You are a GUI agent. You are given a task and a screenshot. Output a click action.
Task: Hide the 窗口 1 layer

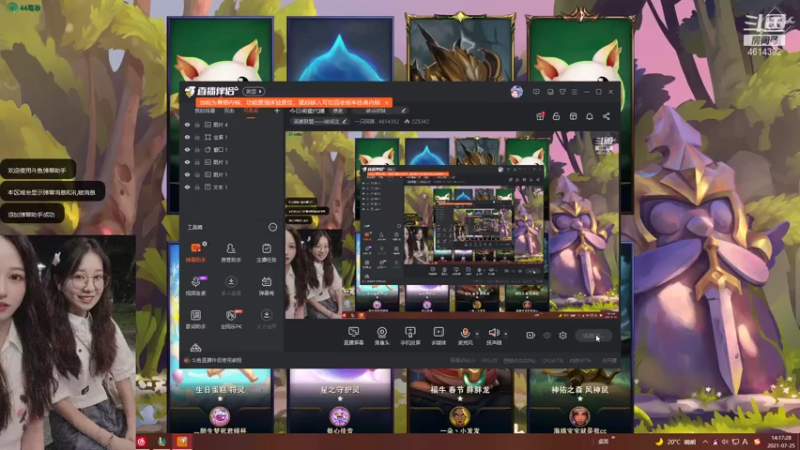(187, 149)
